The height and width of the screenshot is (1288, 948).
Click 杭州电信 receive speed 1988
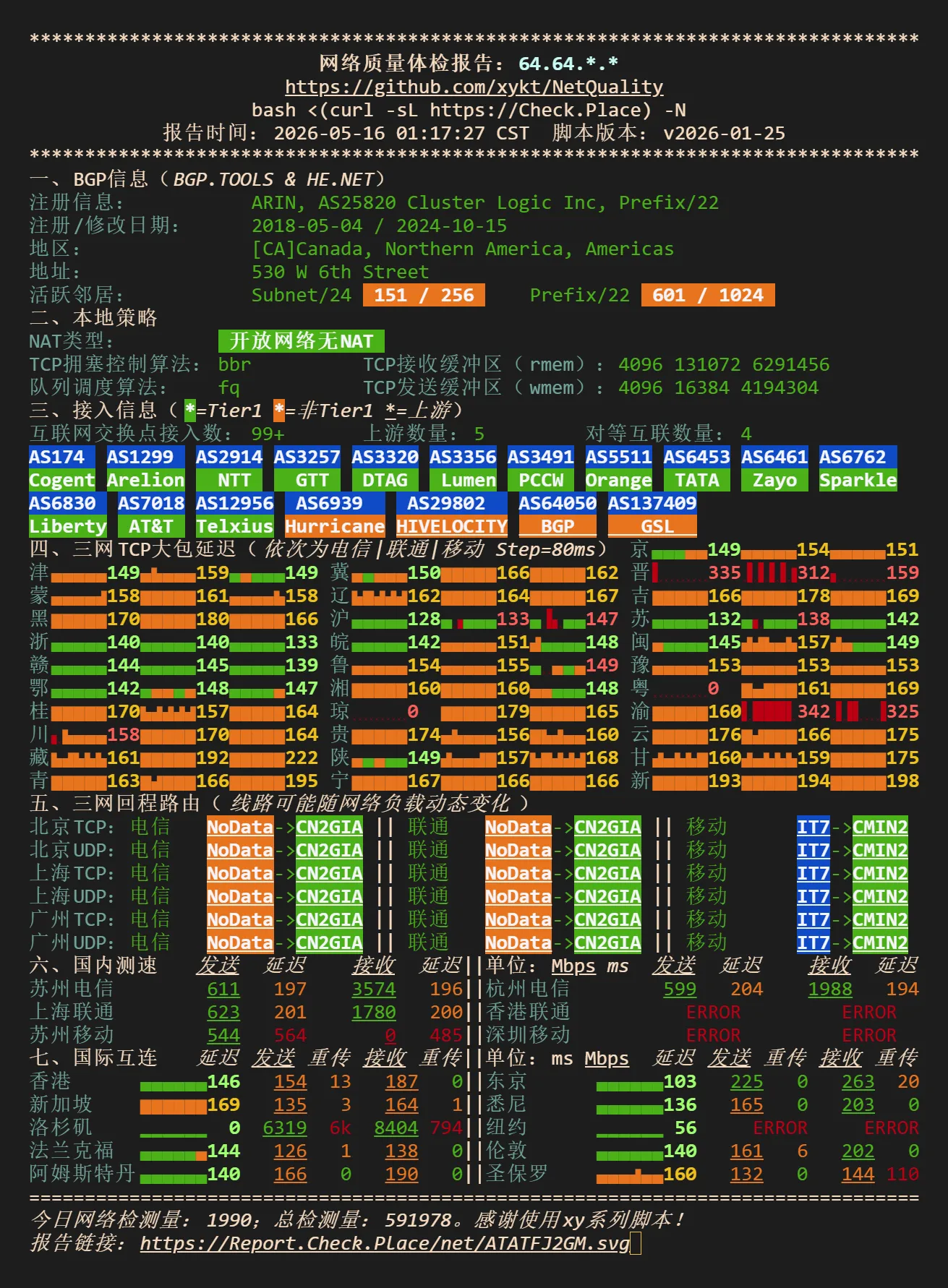pos(830,989)
